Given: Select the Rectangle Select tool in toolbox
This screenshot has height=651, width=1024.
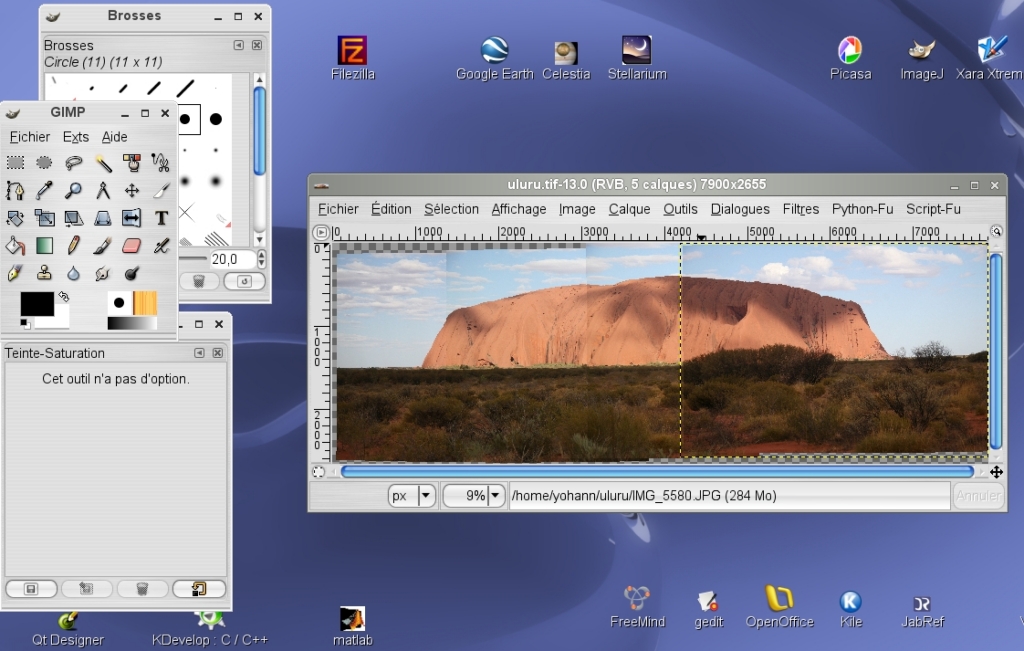Looking at the screenshot, I should coord(15,162).
